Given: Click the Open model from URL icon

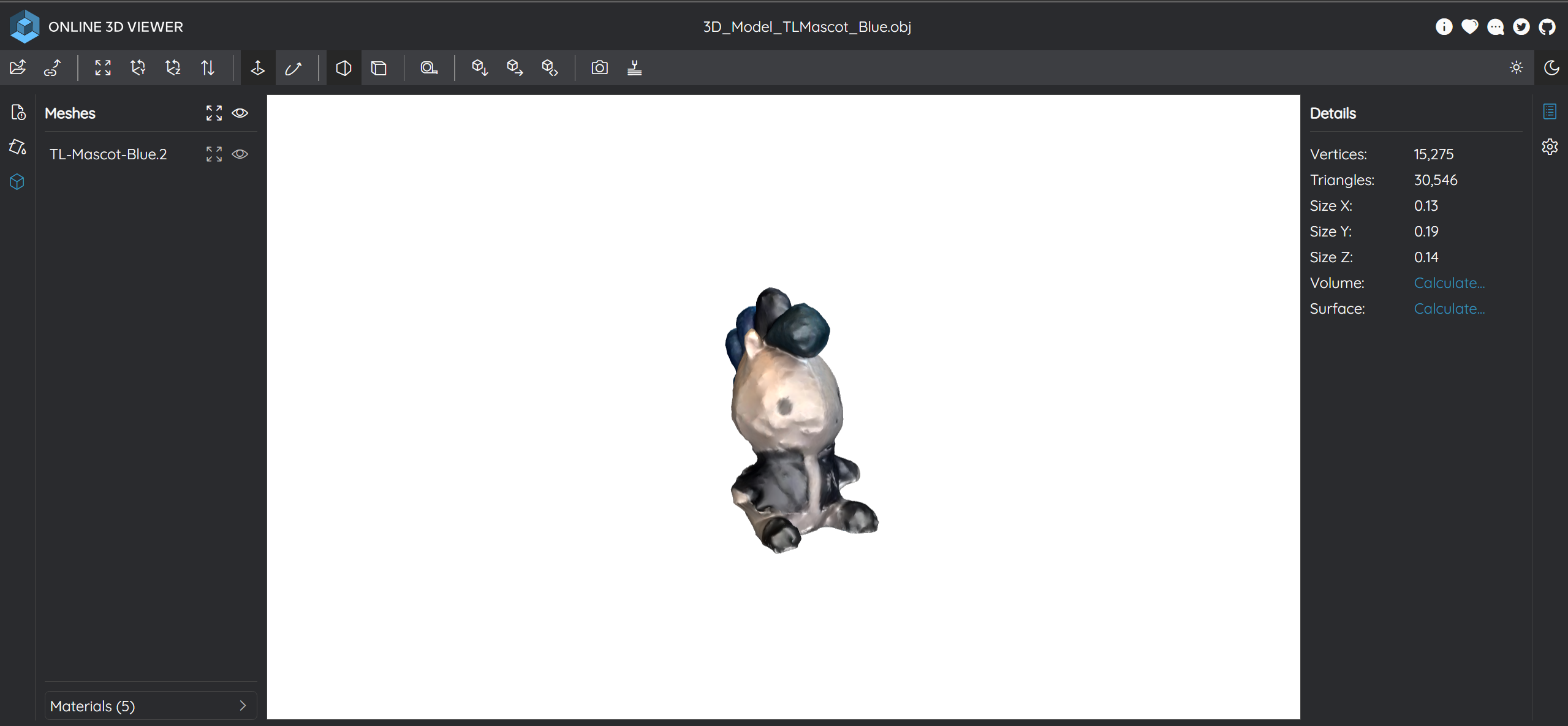Looking at the screenshot, I should coord(53,67).
